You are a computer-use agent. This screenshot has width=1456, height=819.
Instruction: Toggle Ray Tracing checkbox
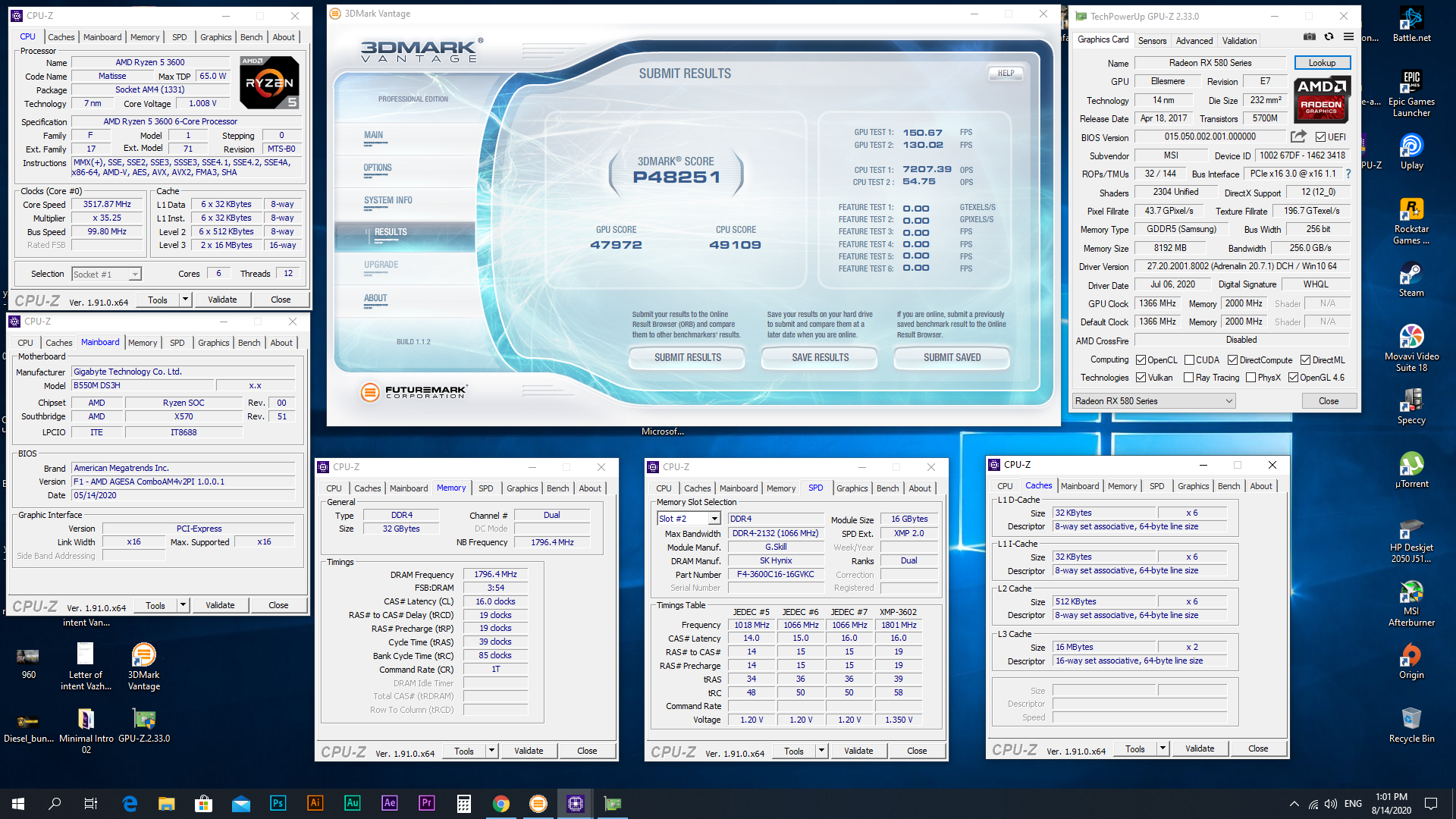click(1189, 378)
